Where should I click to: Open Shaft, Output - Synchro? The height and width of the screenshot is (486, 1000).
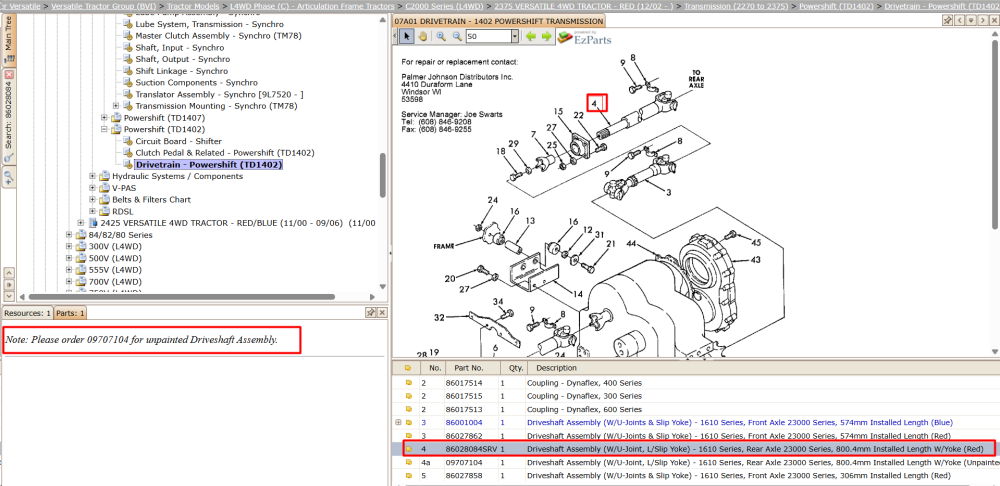(x=182, y=59)
